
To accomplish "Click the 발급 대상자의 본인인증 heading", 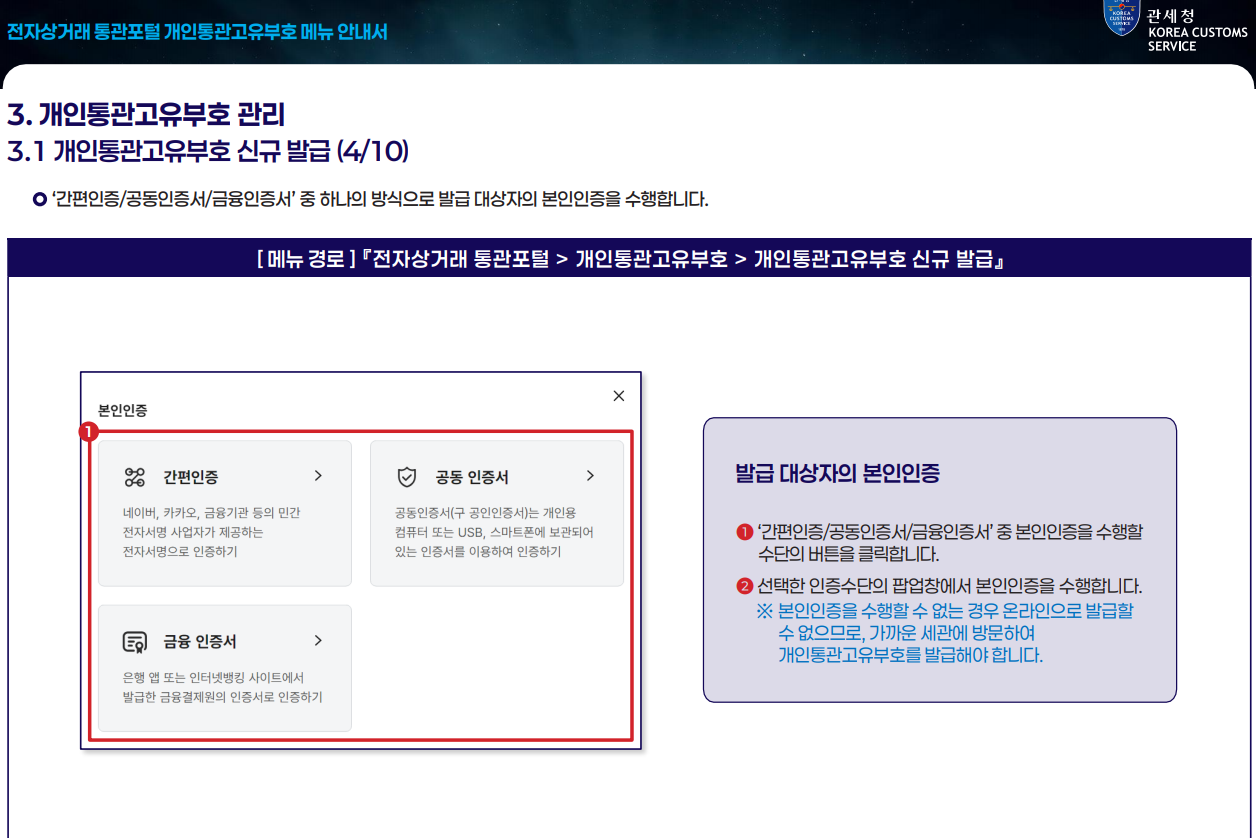I will (x=837, y=473).
